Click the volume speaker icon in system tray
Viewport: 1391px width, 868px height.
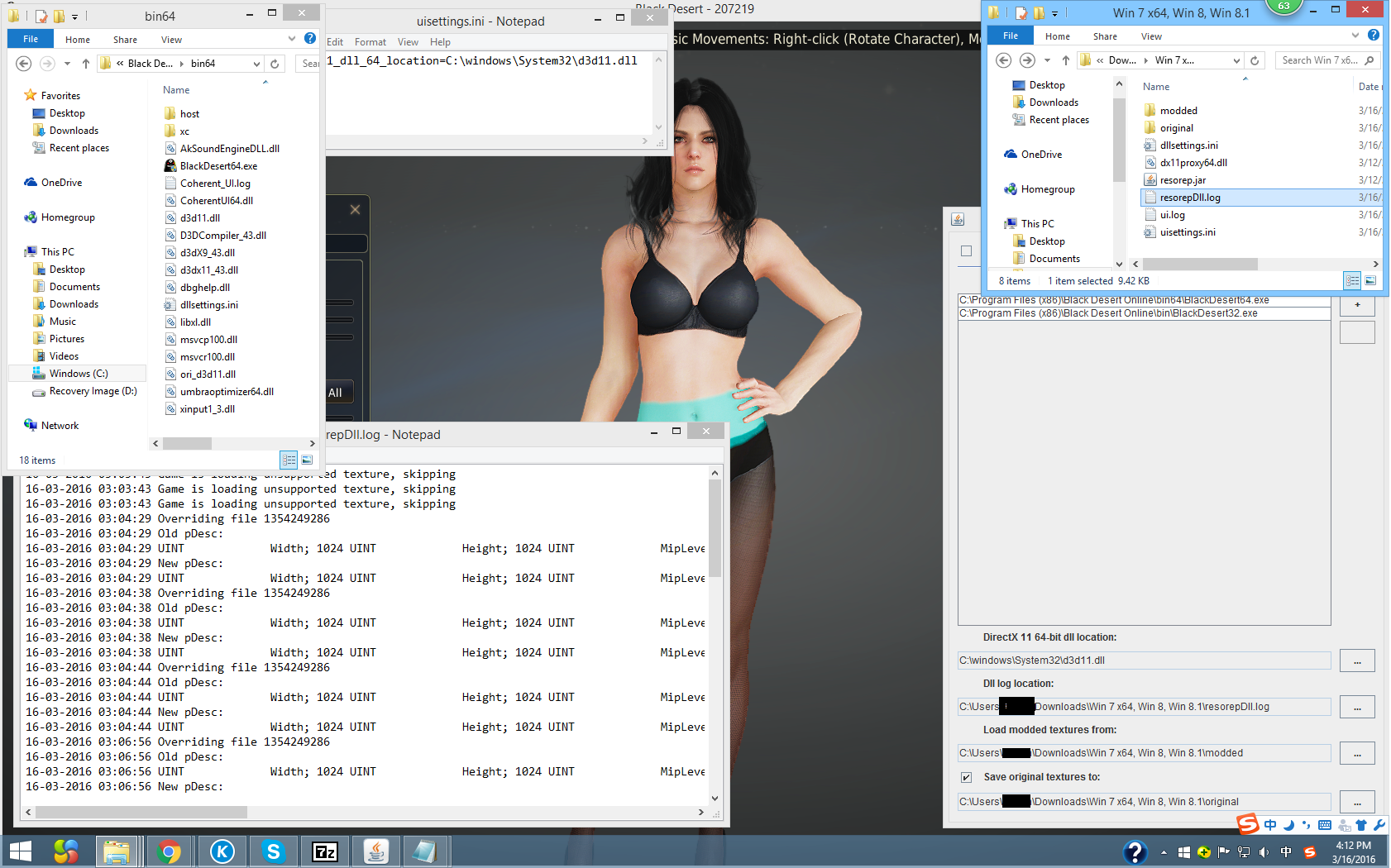point(1264,852)
